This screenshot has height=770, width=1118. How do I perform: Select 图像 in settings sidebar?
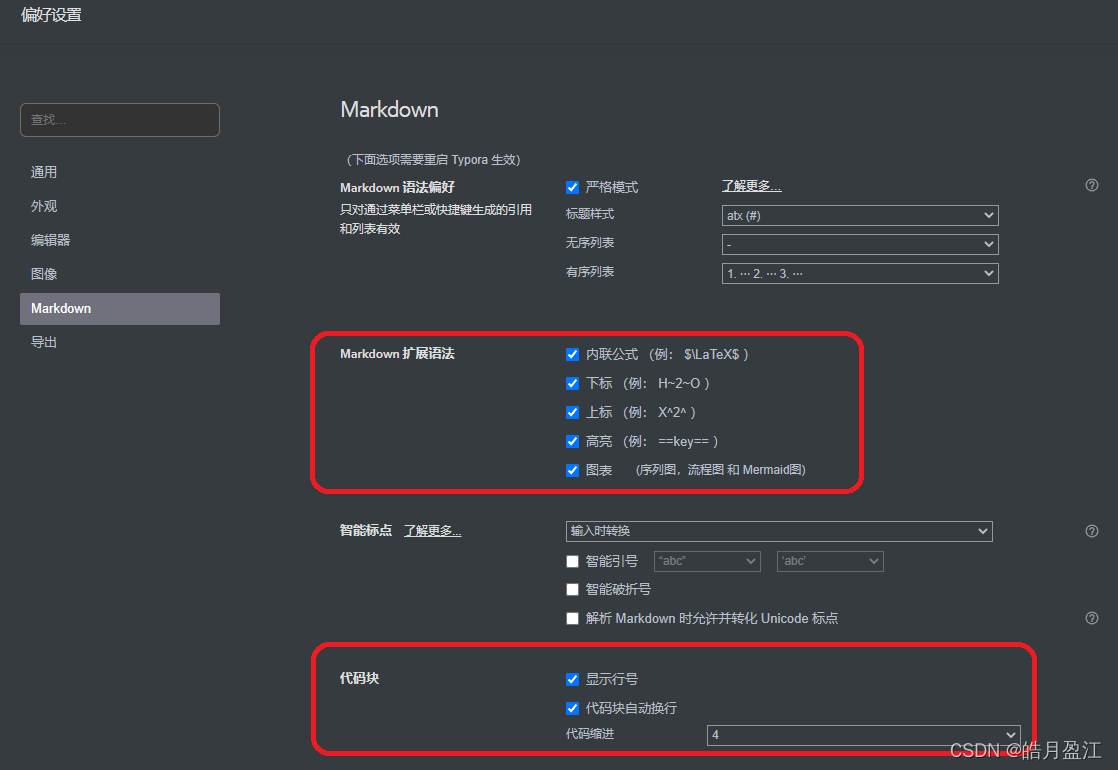pos(120,274)
